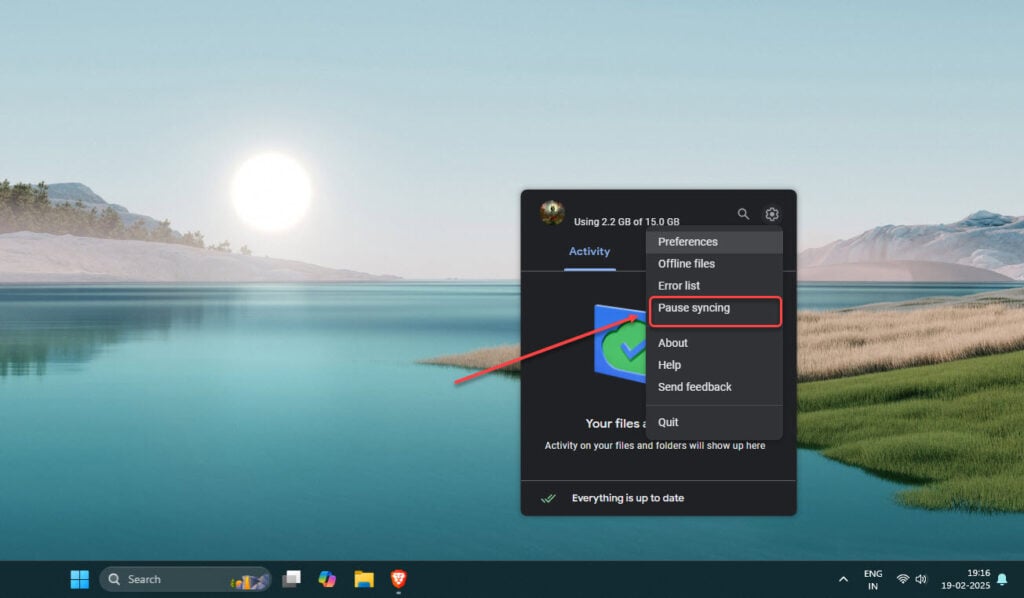The image size is (1024, 598).
Task: Click the volume speaker tray icon
Action: pyautogui.click(x=921, y=579)
